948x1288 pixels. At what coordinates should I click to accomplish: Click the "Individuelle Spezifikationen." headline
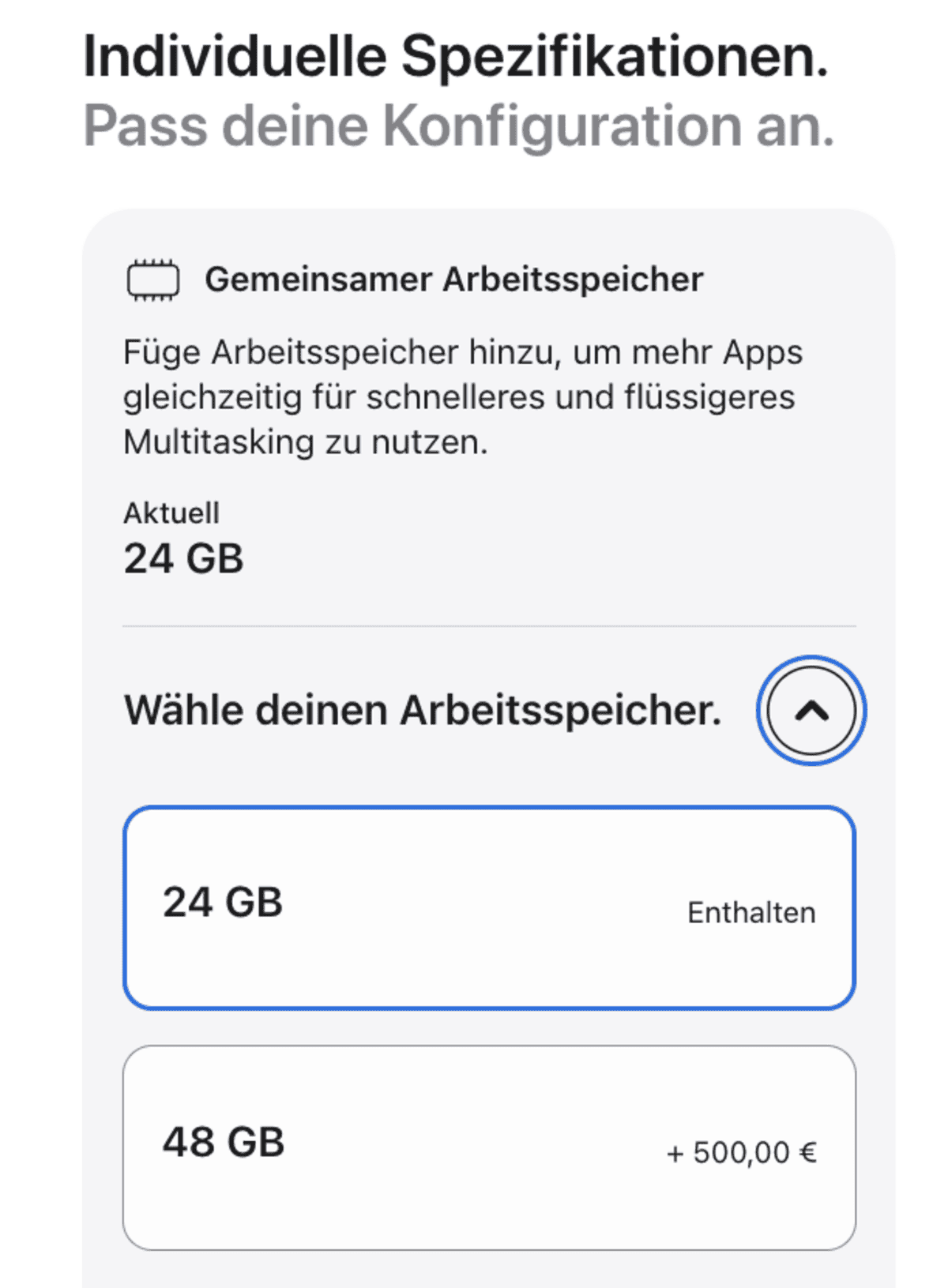[456, 57]
